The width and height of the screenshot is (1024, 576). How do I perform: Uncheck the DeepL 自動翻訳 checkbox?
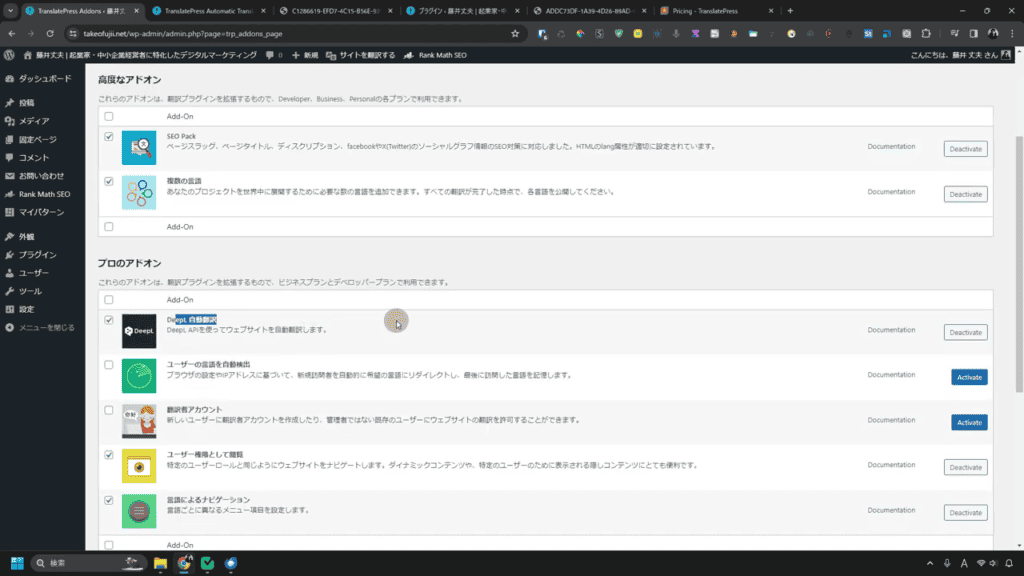(109, 320)
